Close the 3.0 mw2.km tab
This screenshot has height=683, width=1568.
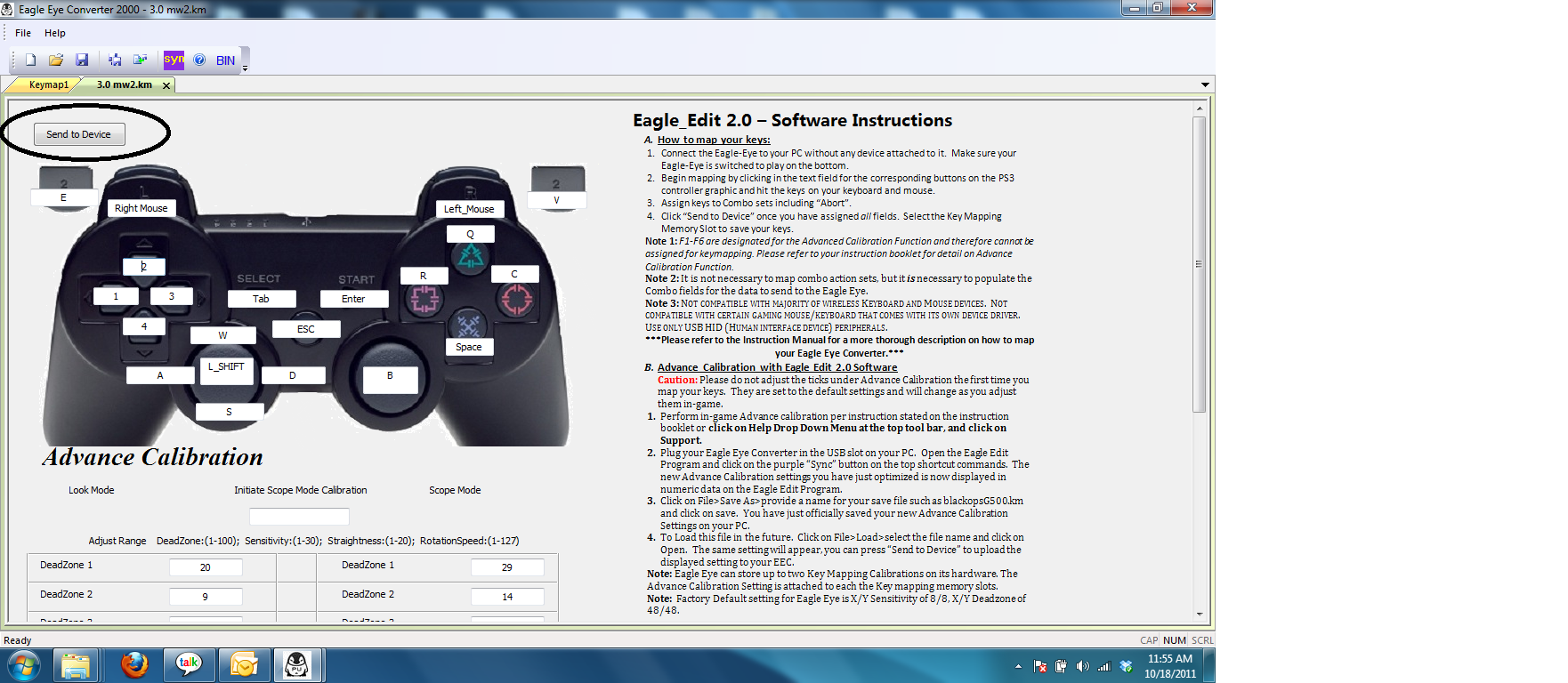tap(166, 85)
